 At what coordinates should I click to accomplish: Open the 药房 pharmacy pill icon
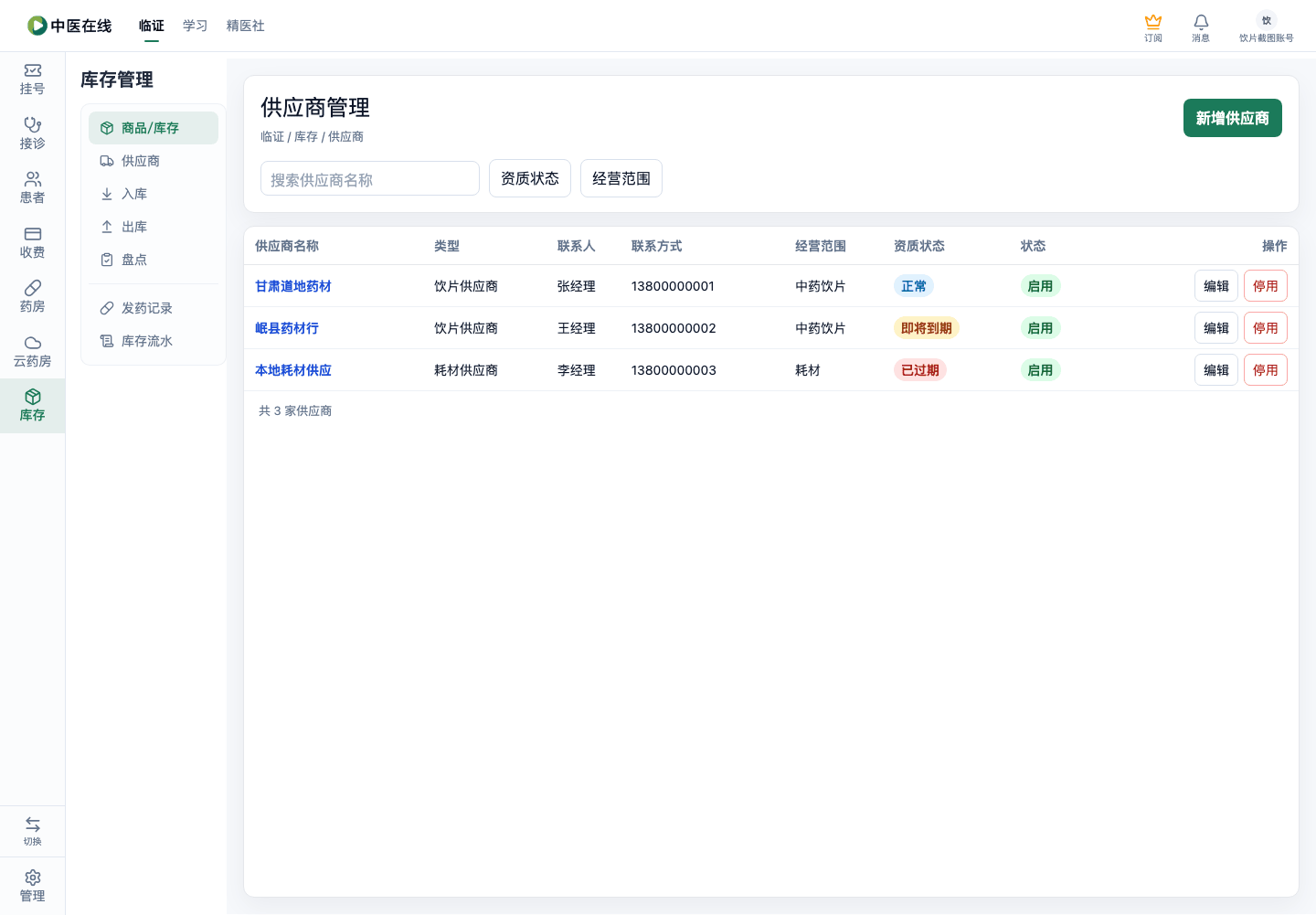(x=33, y=288)
